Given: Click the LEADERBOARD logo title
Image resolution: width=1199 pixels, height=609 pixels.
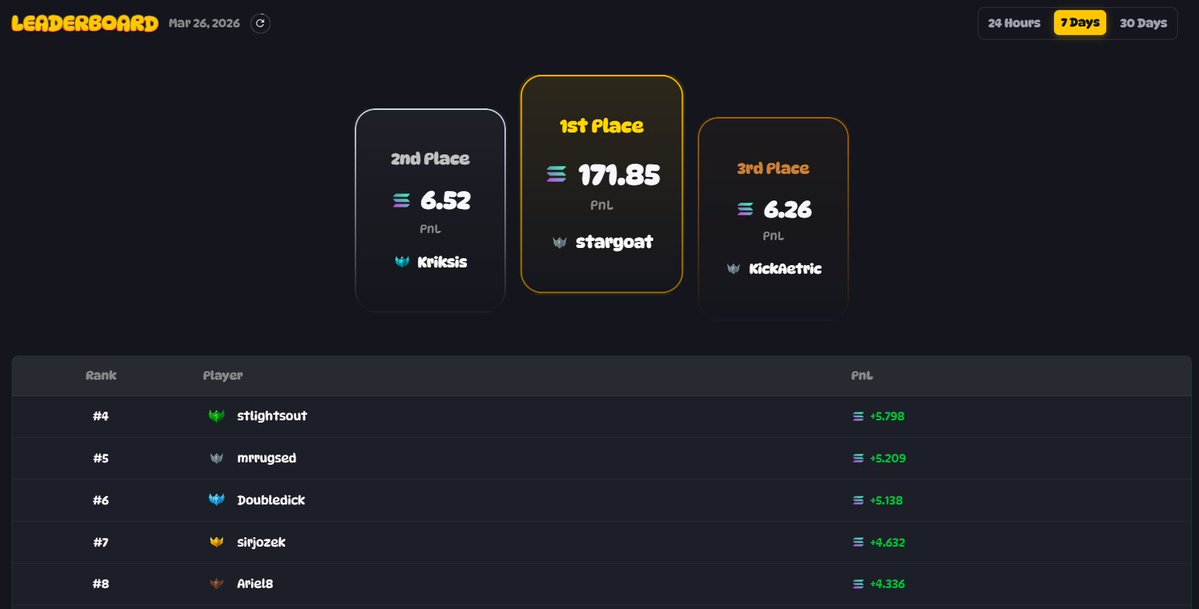Looking at the screenshot, I should tap(85, 23).
